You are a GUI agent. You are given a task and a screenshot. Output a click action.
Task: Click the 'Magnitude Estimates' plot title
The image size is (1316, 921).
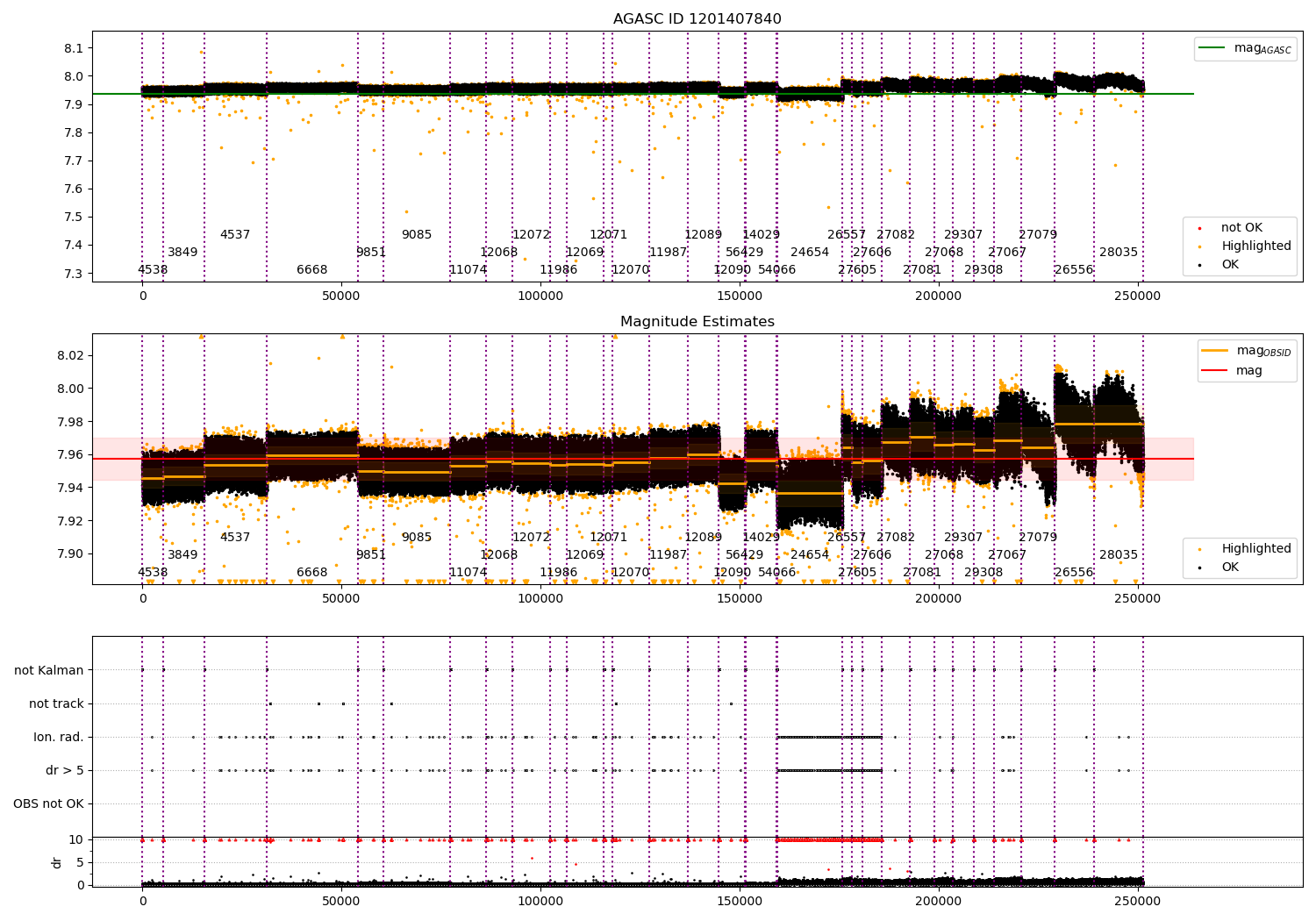coord(697,322)
